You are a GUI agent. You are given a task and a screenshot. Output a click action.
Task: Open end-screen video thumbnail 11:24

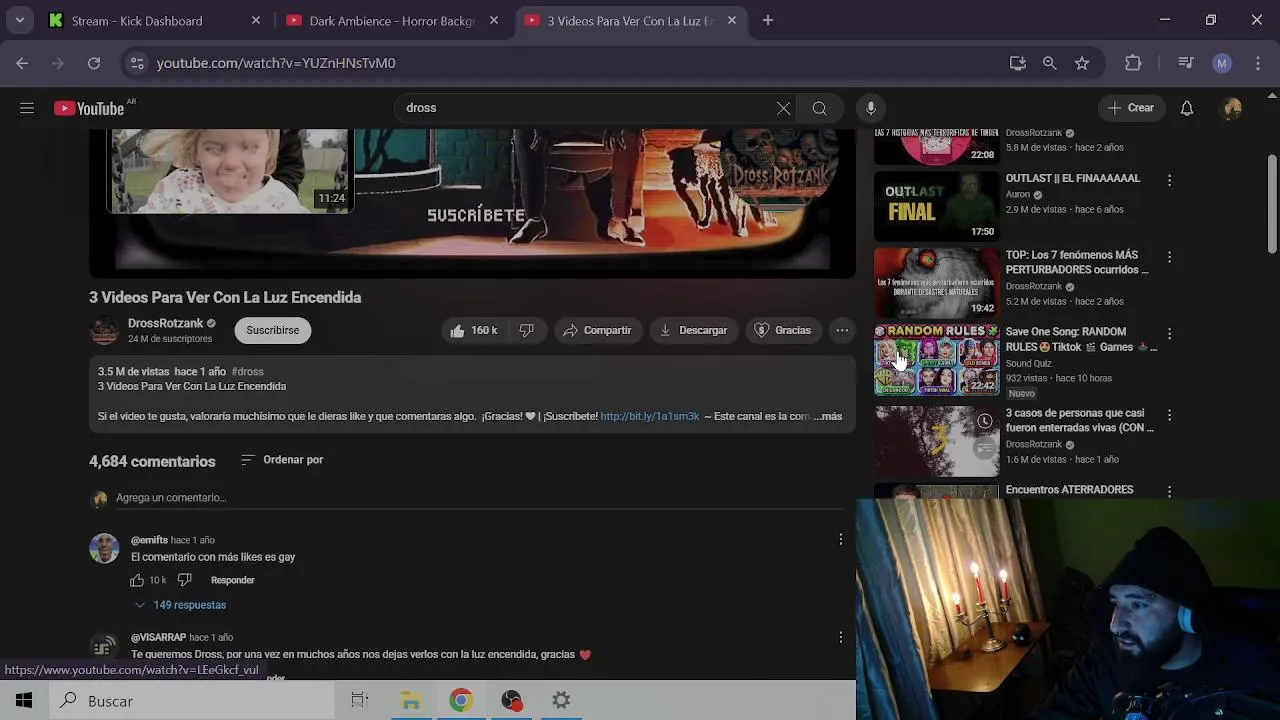coord(229,170)
